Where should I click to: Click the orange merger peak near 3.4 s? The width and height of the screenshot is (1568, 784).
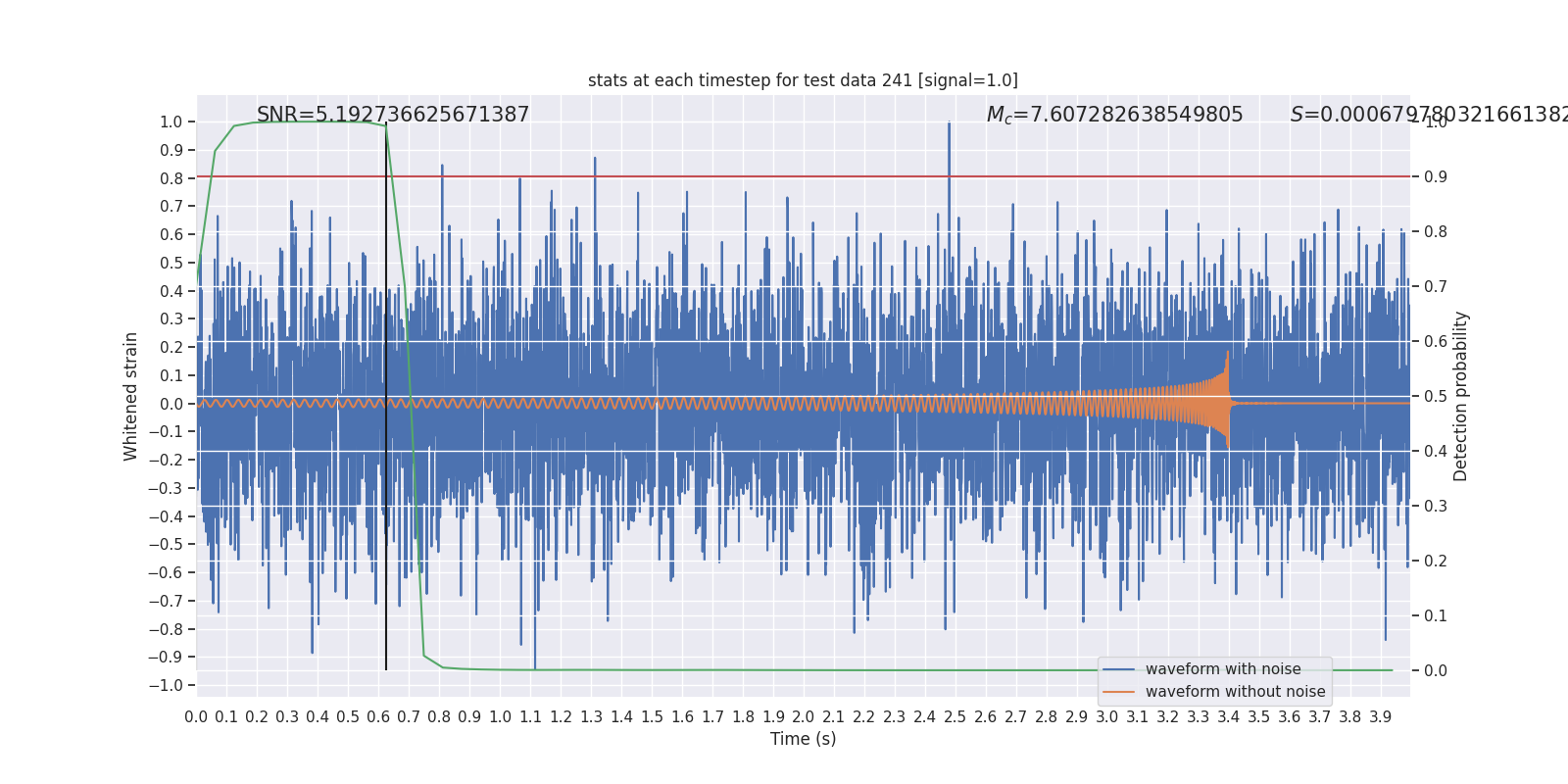click(x=1228, y=400)
